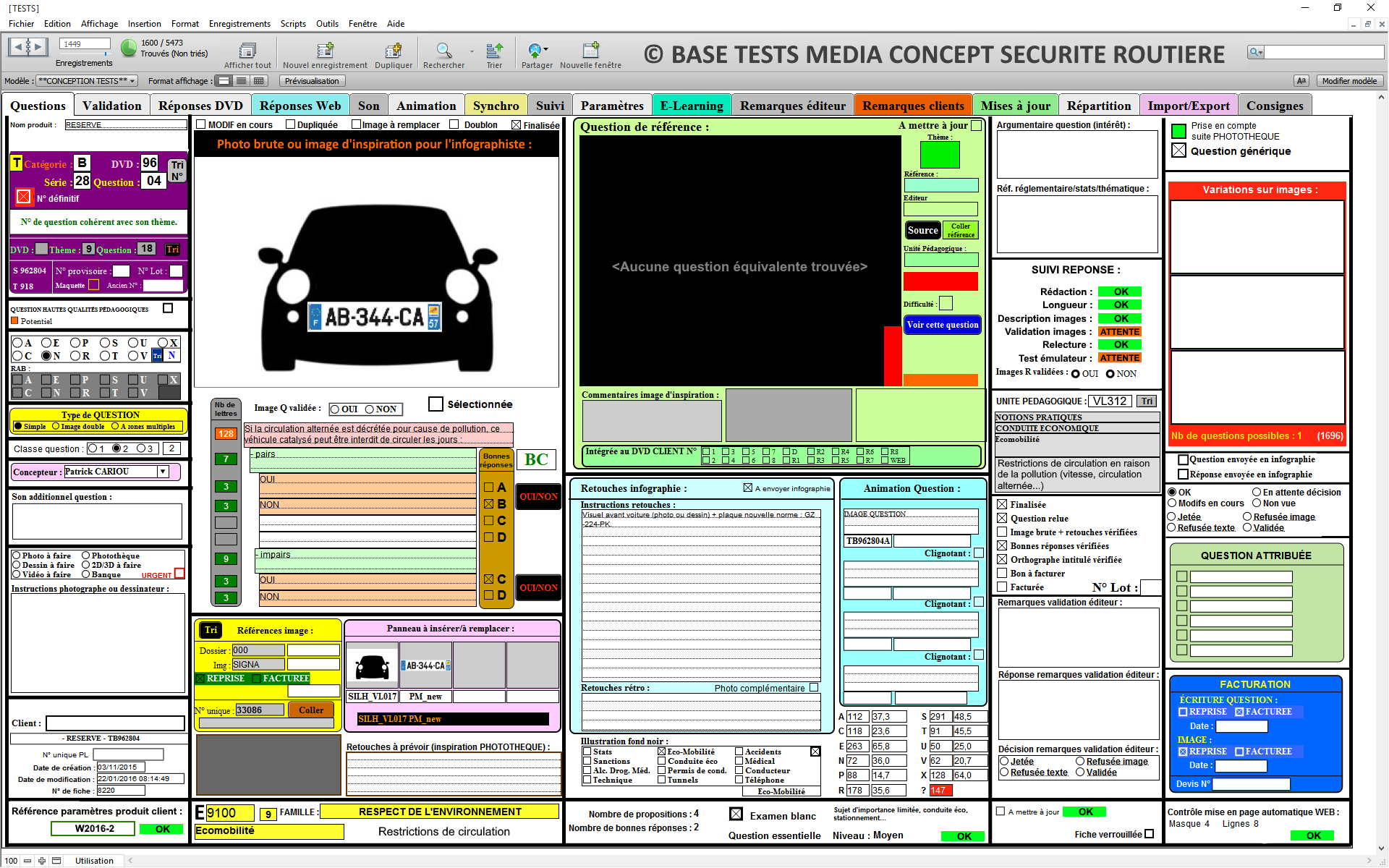Click the Nom produit RESERVE field
The width and height of the screenshot is (1389, 868).
[x=126, y=125]
